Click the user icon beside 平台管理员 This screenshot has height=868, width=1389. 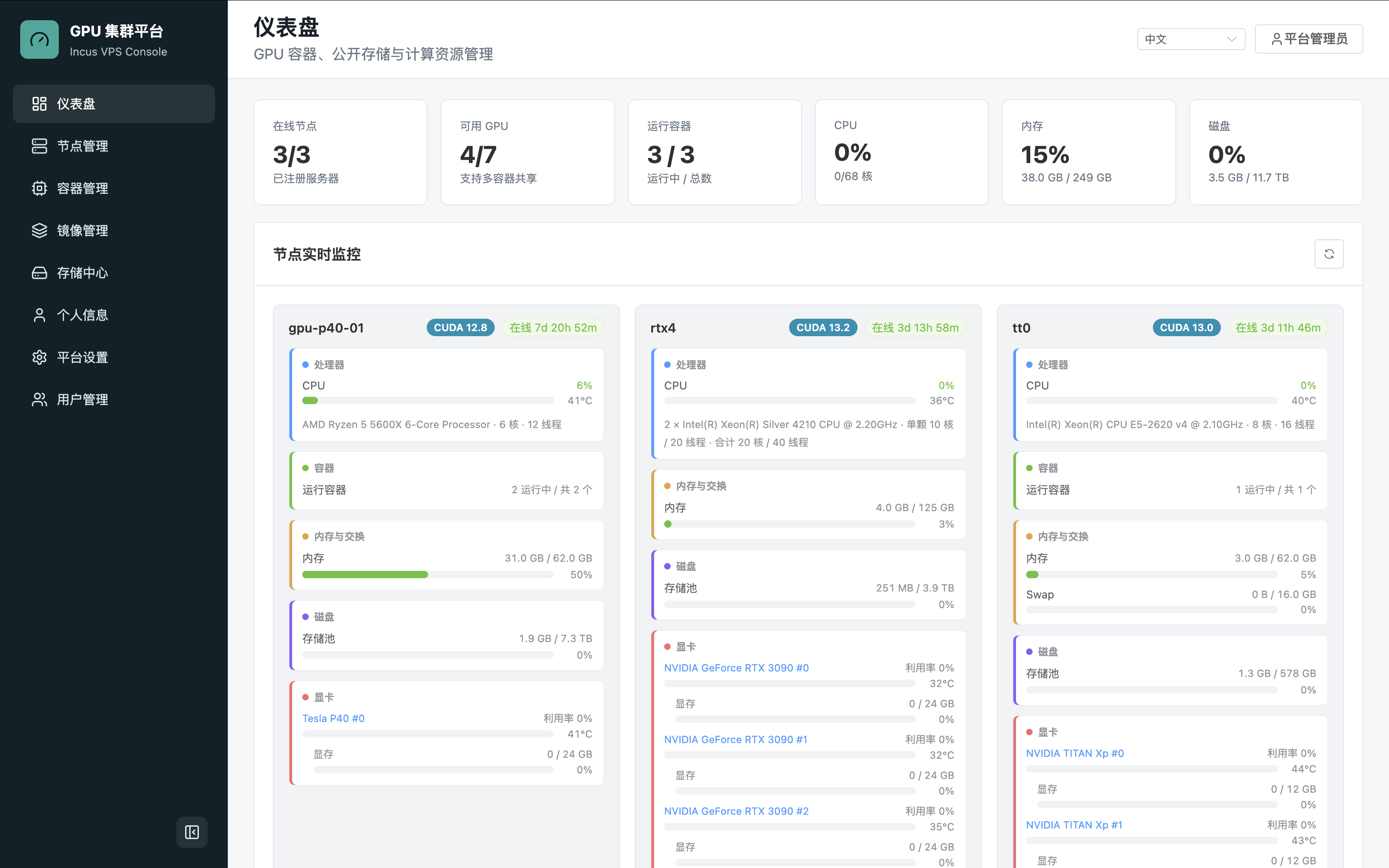[1276, 39]
